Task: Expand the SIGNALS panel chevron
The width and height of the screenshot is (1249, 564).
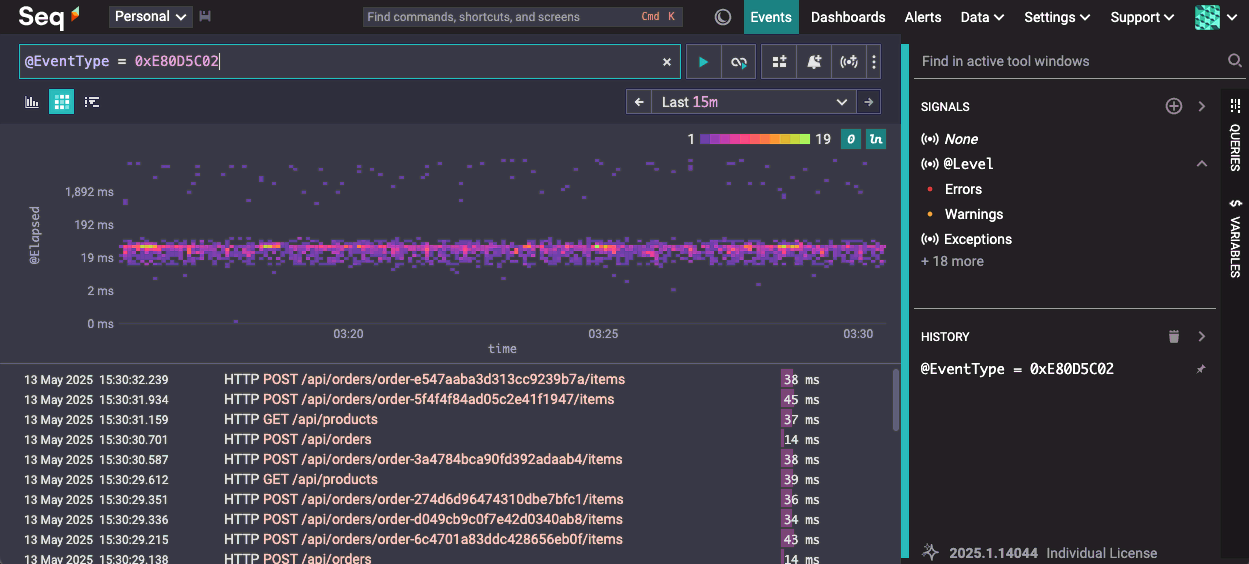Action: coord(1202,106)
